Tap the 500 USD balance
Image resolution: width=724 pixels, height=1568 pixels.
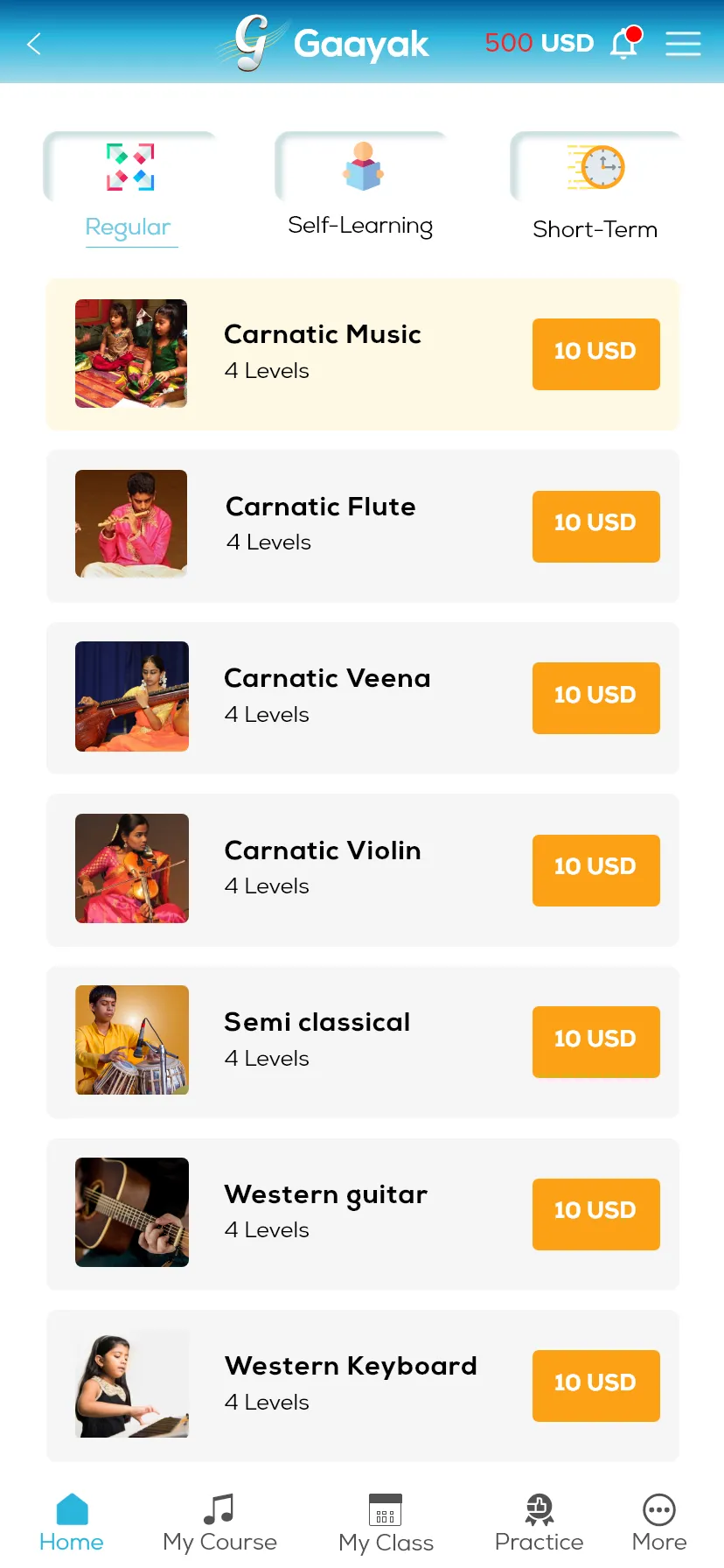[540, 43]
